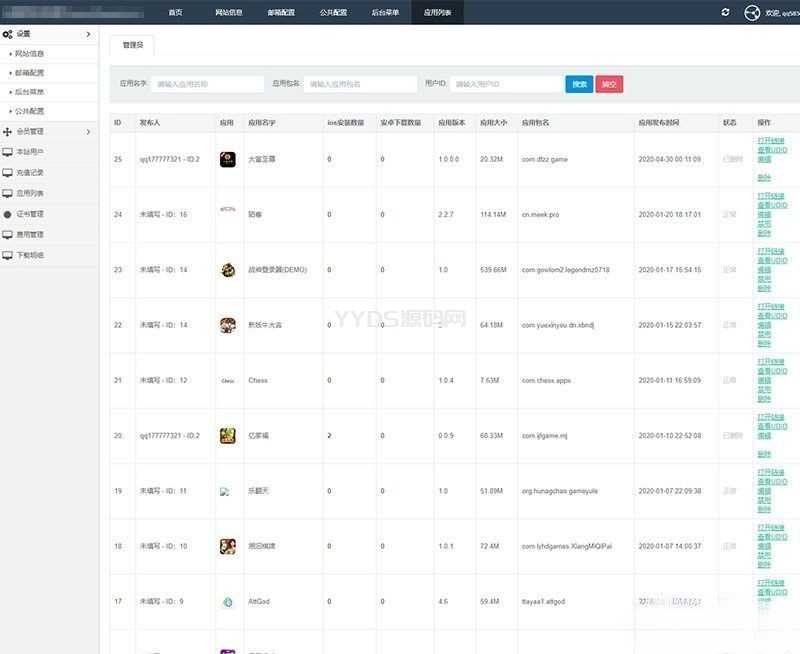Focus the 用户ID input field
The width and height of the screenshot is (800, 654).
pyautogui.click(x=505, y=84)
